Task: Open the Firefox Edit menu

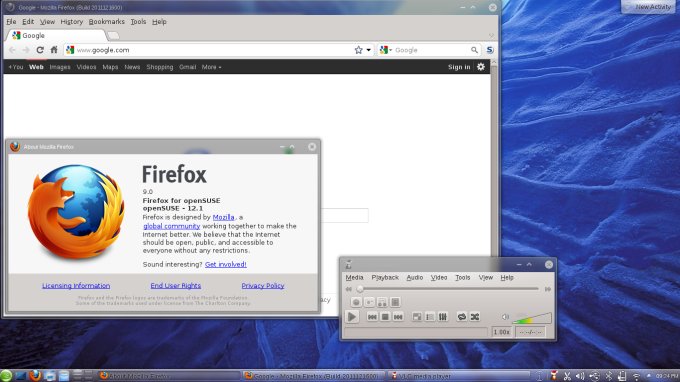Action: pos(28,22)
